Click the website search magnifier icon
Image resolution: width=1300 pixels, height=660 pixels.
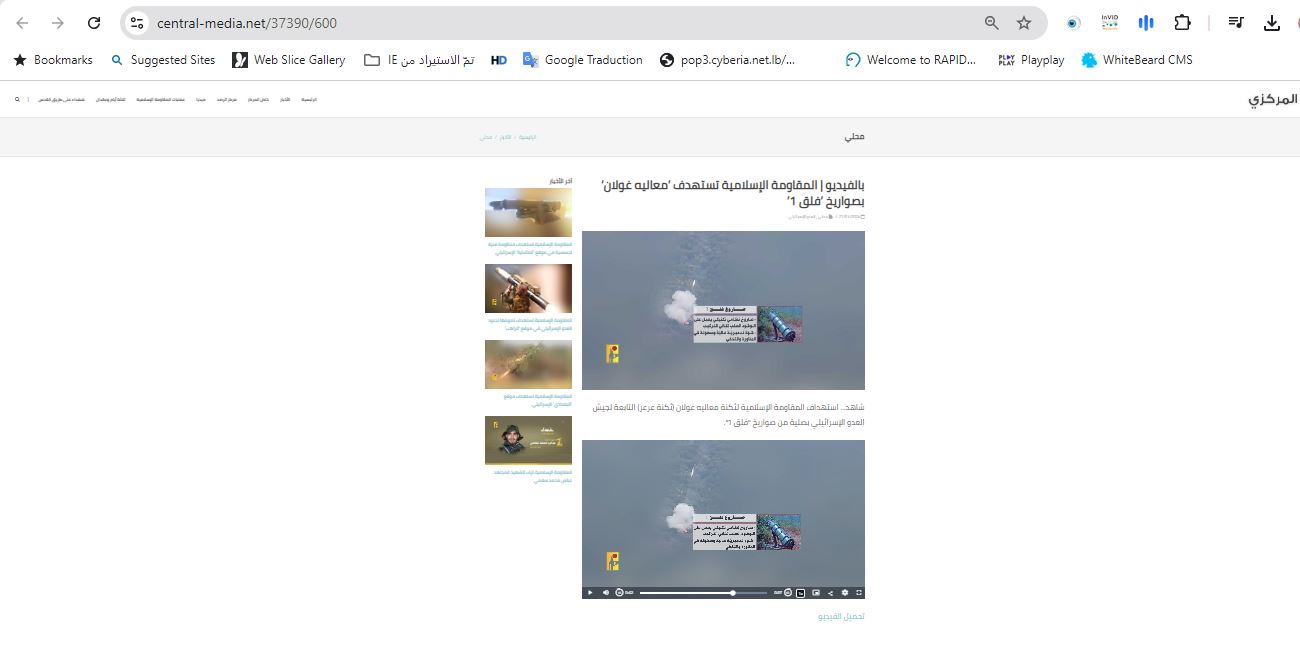point(17,100)
